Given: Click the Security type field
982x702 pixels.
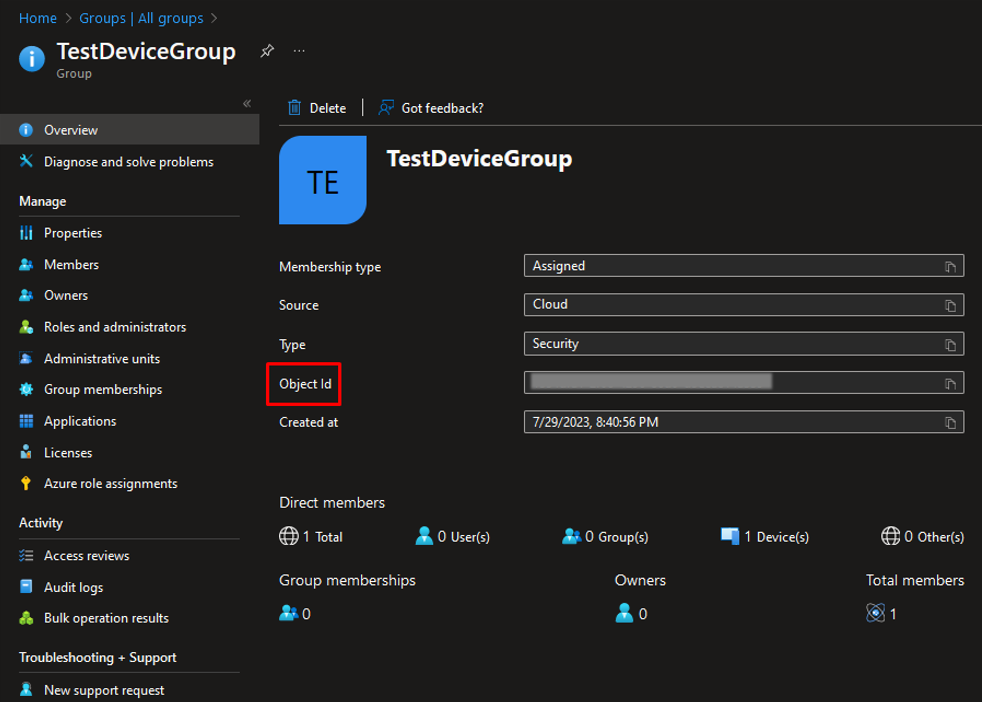Looking at the screenshot, I should pyautogui.click(x=744, y=344).
